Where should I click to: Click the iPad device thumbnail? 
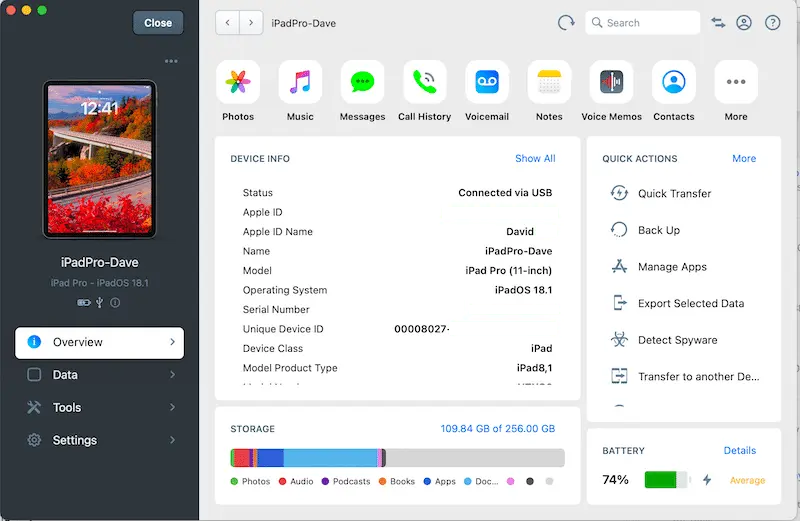point(99,159)
